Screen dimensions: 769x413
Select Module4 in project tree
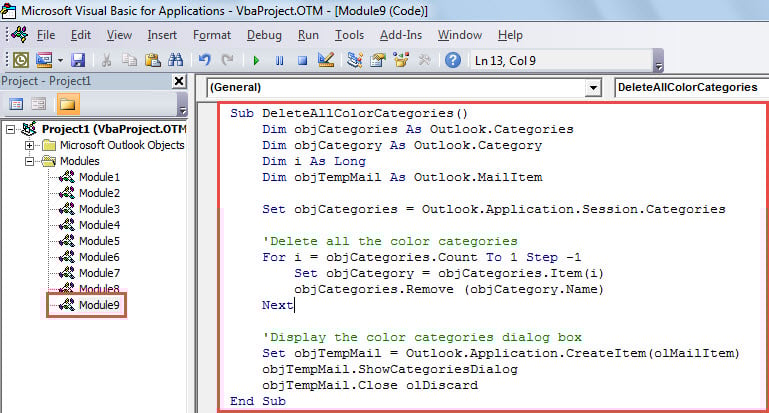point(99,225)
